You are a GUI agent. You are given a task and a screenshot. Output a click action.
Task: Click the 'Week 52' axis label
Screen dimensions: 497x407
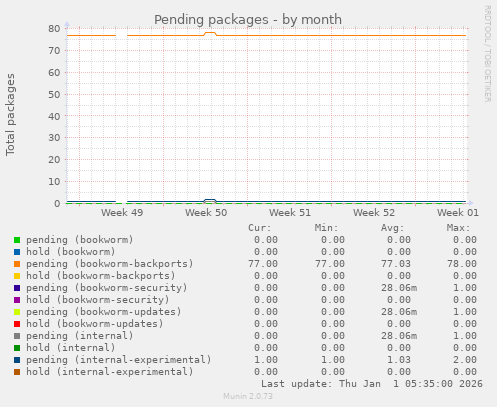coord(374,213)
